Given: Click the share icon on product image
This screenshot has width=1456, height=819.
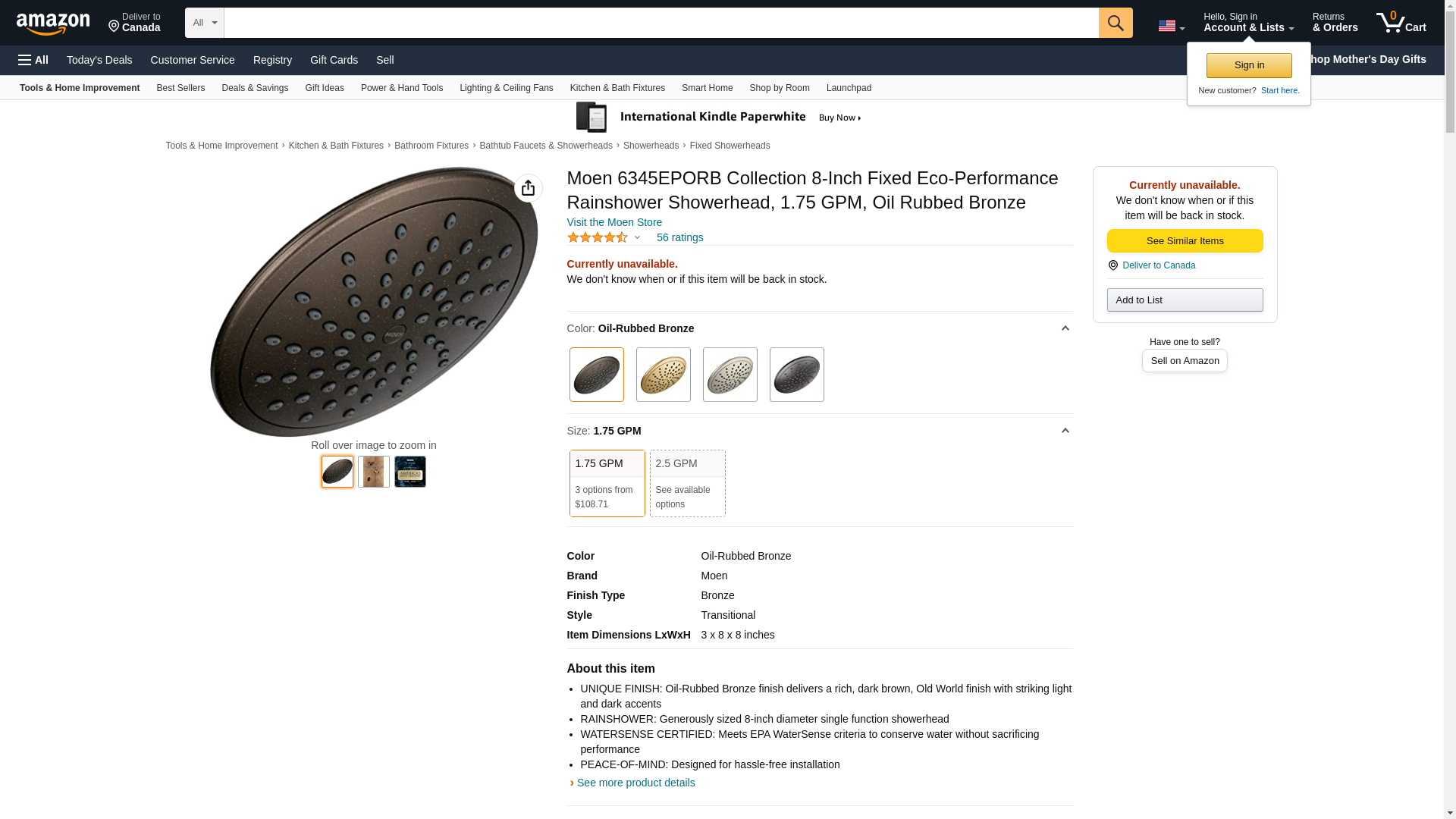Looking at the screenshot, I should [x=528, y=188].
